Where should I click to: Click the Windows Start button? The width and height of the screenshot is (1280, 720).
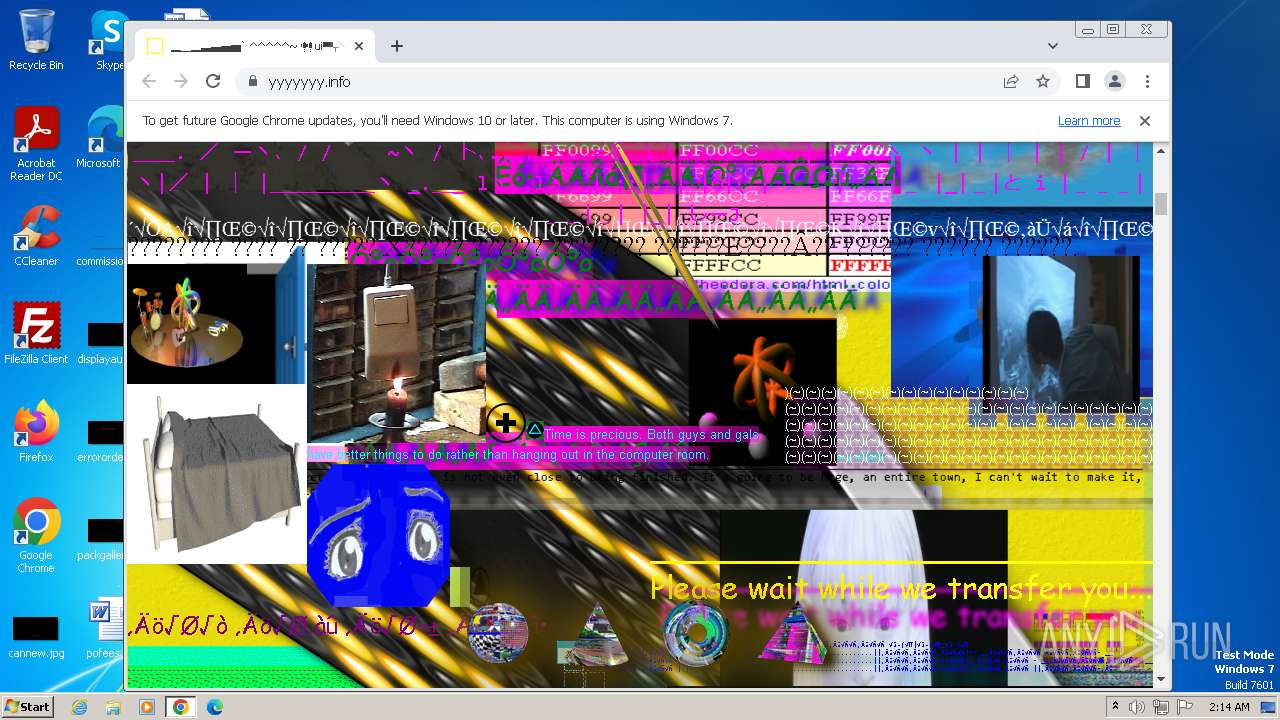click(28, 706)
